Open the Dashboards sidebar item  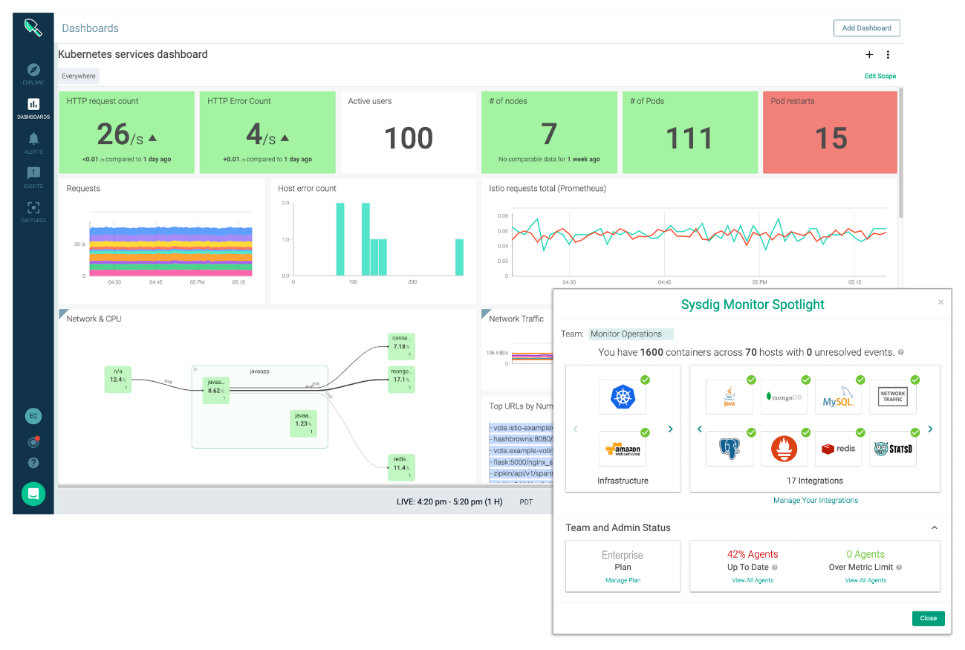(x=33, y=108)
